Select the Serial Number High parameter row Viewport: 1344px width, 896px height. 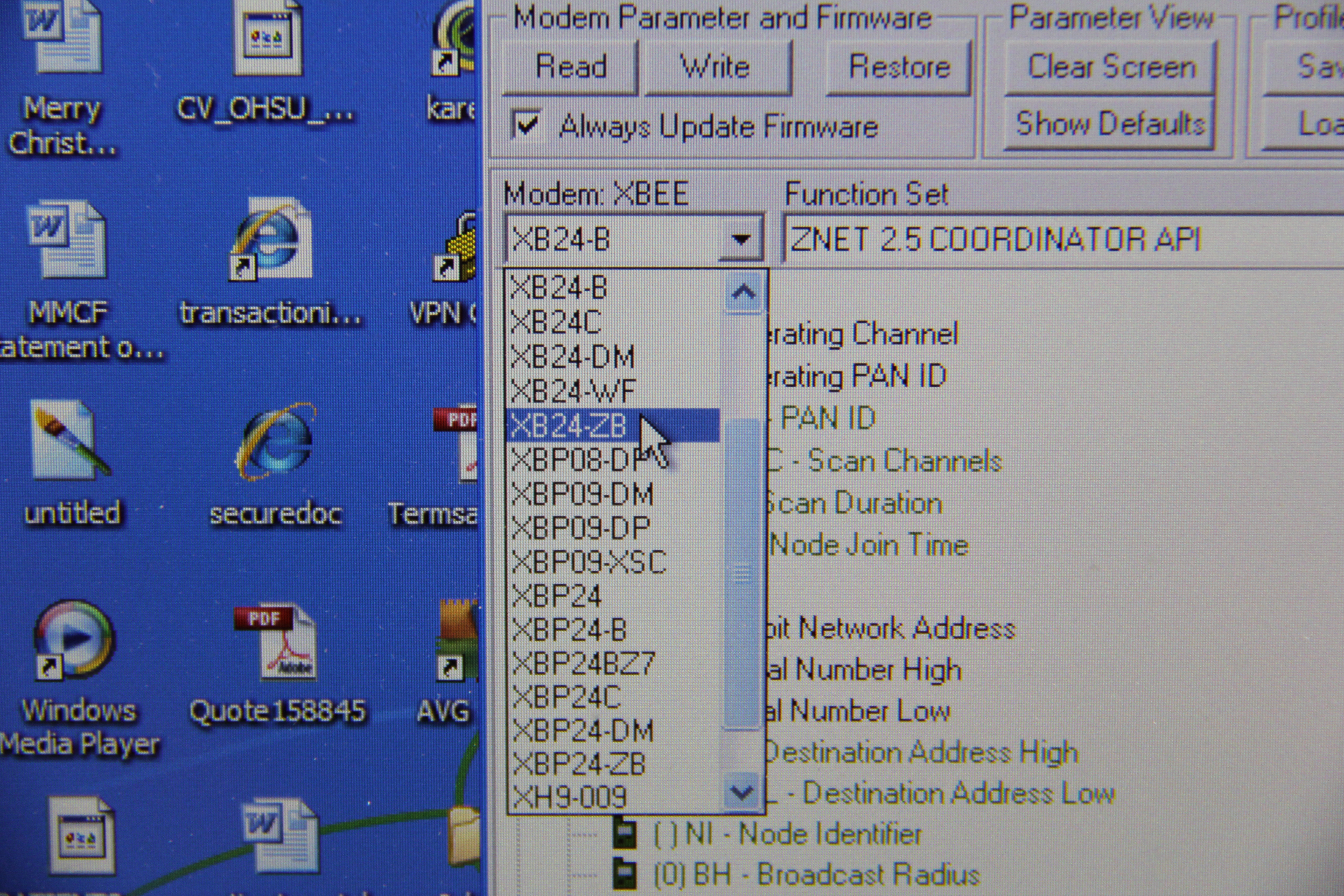(x=864, y=670)
